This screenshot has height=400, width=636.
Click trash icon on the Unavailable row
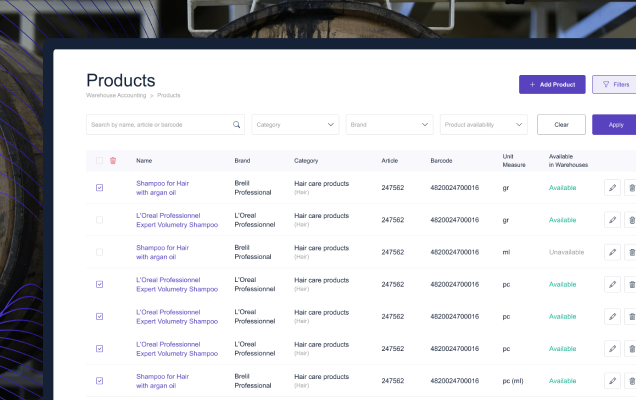pyautogui.click(x=631, y=252)
